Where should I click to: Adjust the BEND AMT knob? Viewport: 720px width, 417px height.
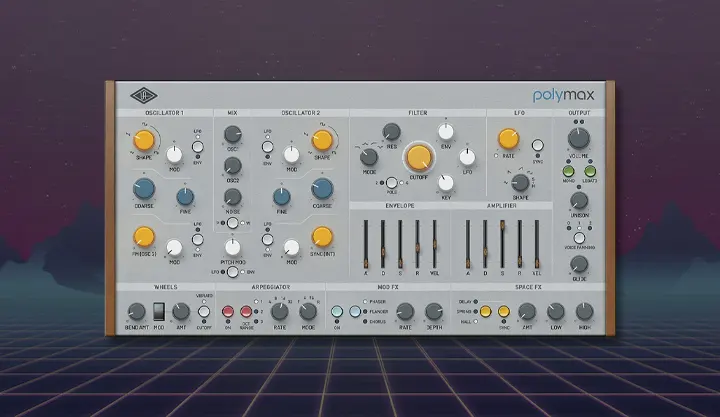[x=136, y=312]
